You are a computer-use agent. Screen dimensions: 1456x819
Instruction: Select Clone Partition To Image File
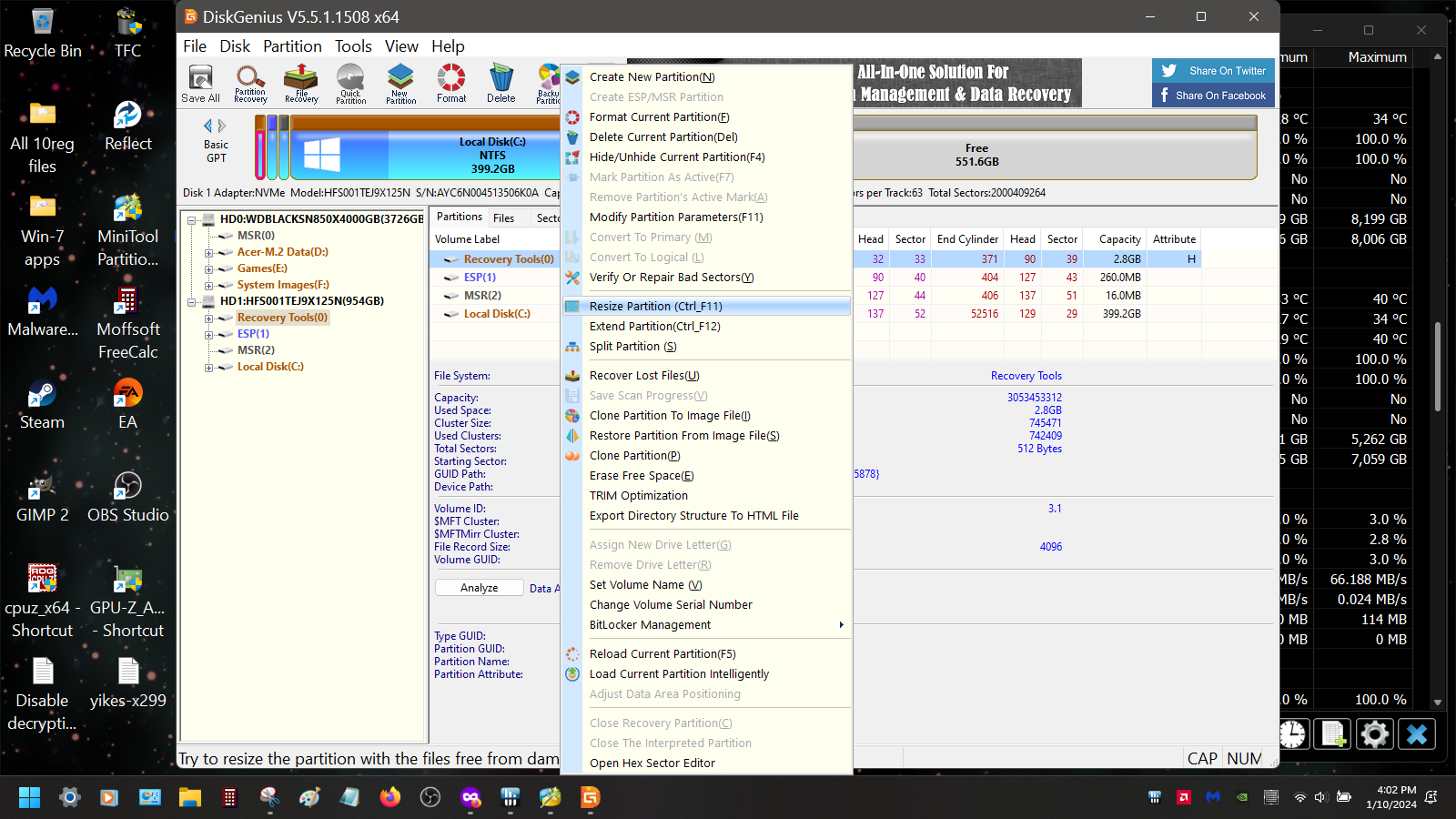tap(707, 416)
